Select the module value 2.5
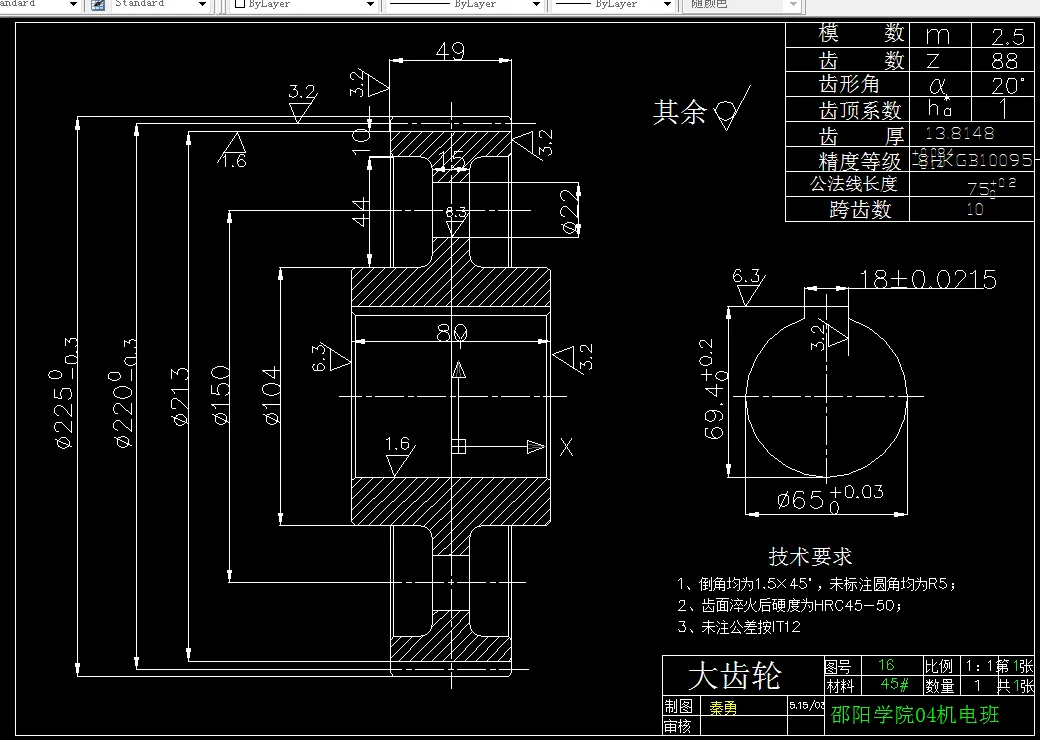This screenshot has width=1040, height=740. point(1008,36)
